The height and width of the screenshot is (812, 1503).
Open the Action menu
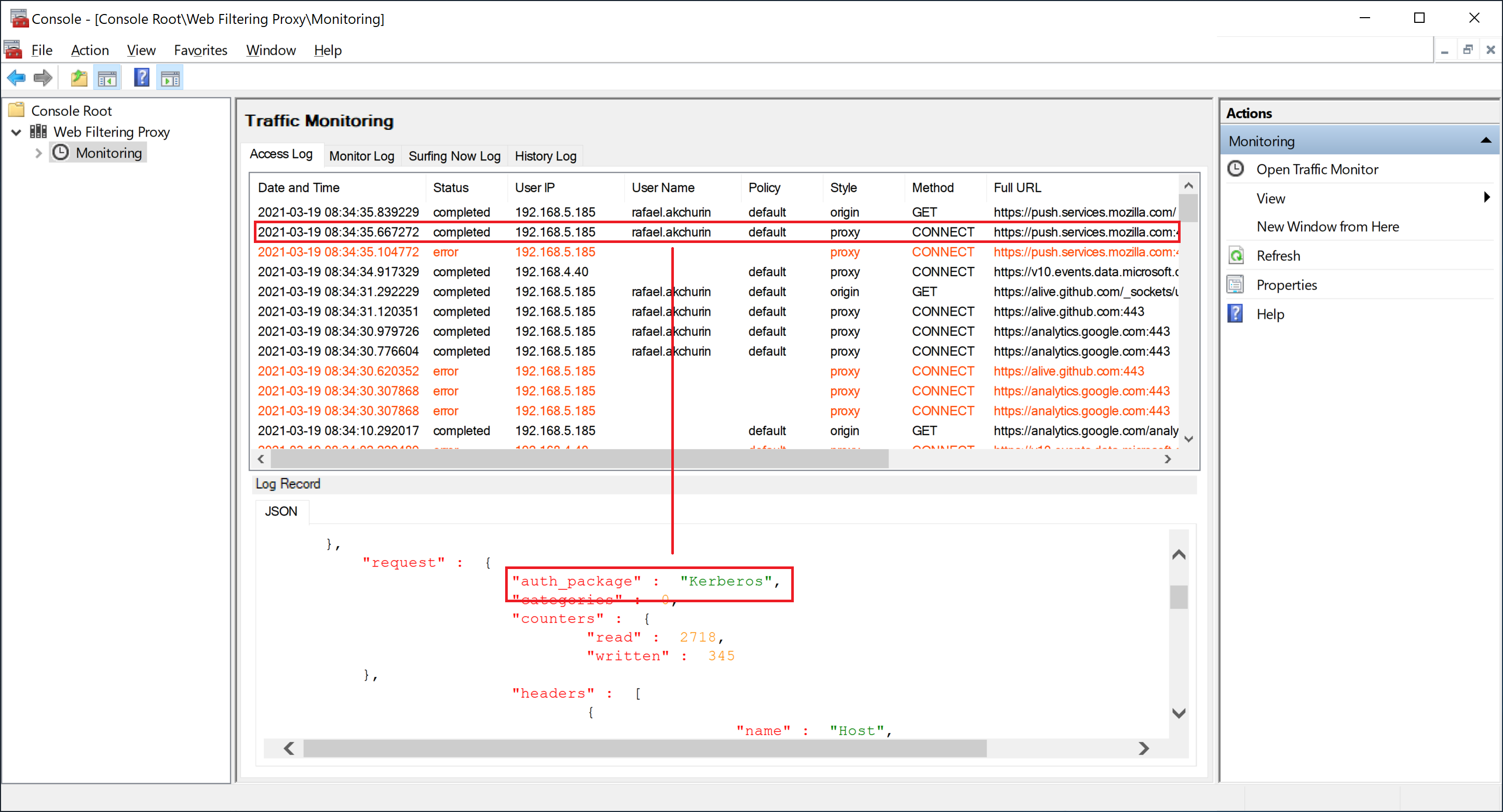pyautogui.click(x=90, y=50)
